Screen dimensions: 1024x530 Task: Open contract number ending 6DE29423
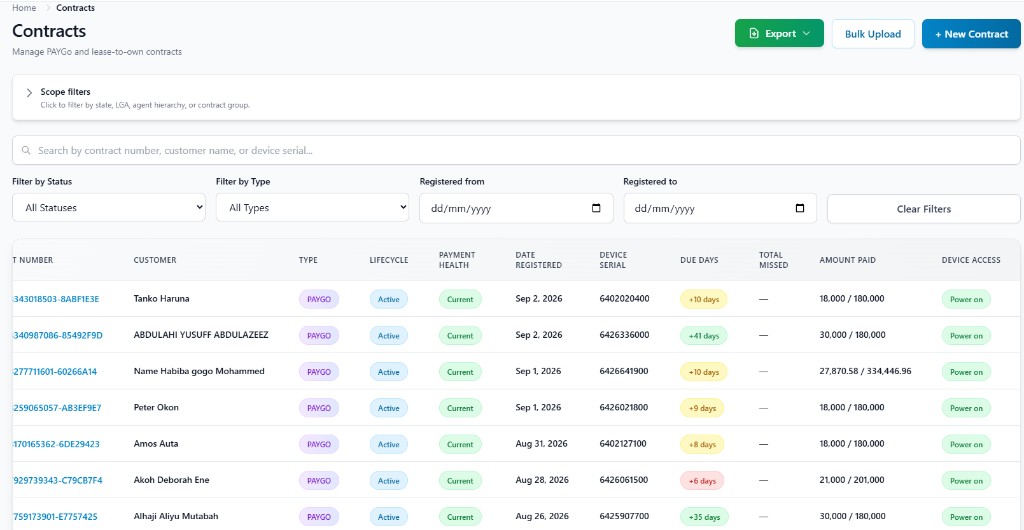coord(56,444)
